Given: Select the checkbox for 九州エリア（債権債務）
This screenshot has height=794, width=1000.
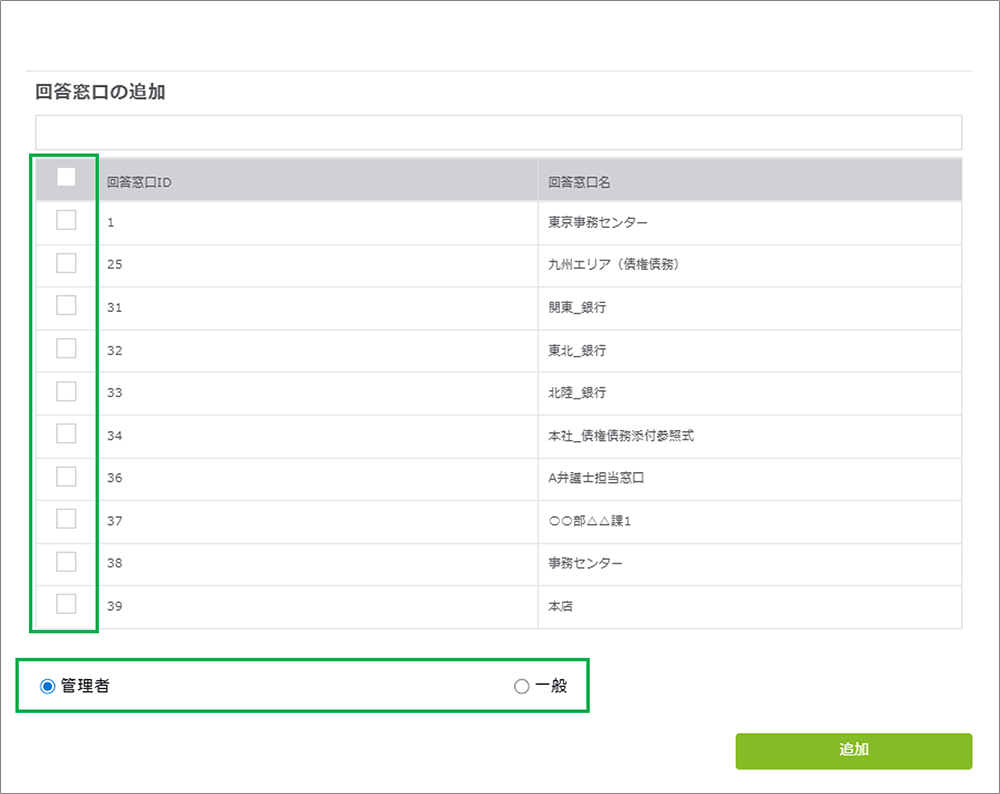Looking at the screenshot, I should pyautogui.click(x=66, y=263).
